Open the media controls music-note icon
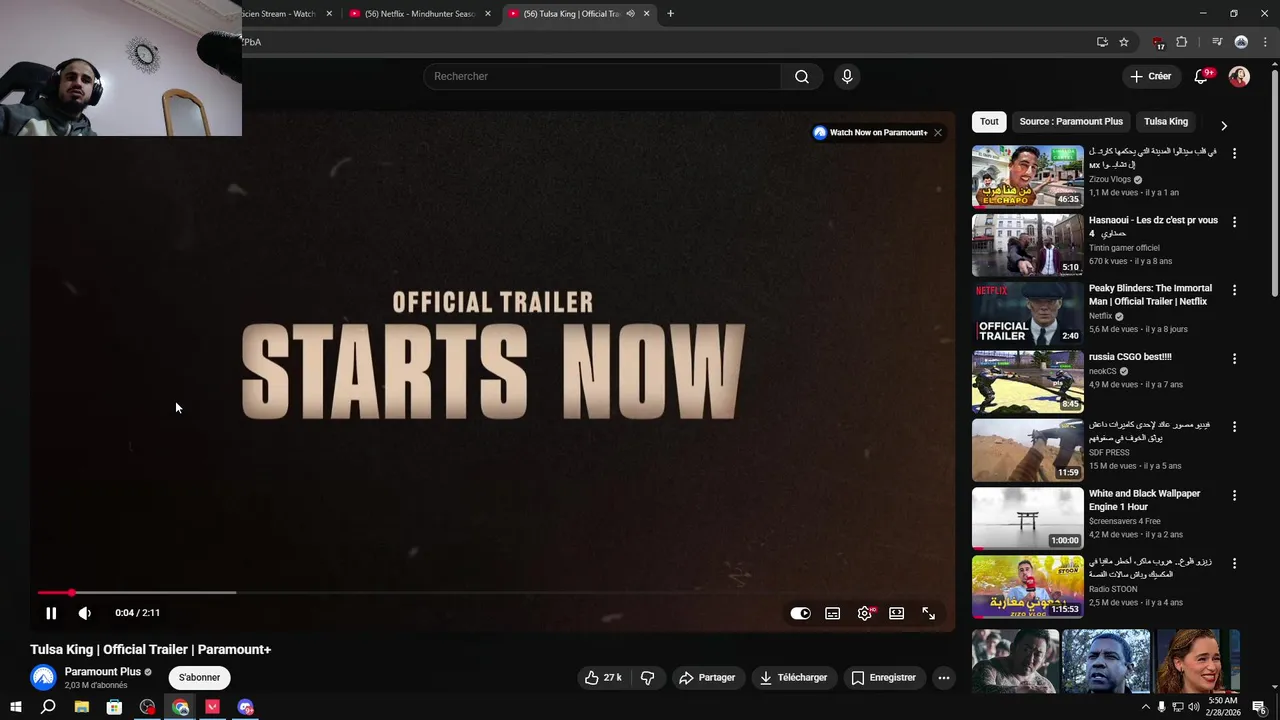1280x720 pixels. pyautogui.click(x=1217, y=42)
